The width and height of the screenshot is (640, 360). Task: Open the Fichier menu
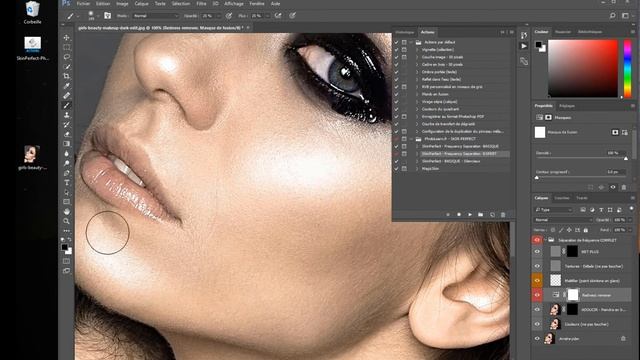pyautogui.click(x=83, y=4)
